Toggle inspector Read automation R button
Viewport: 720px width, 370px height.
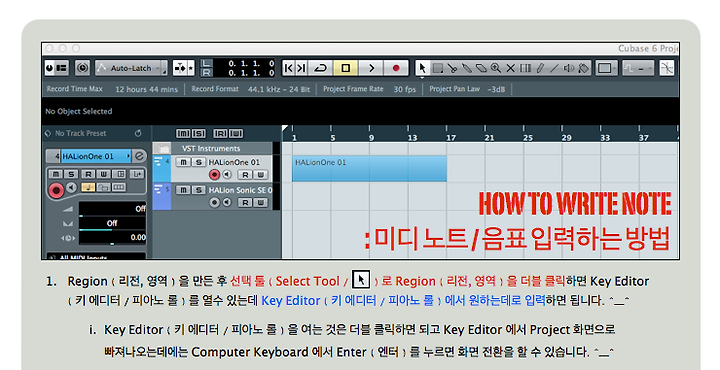pyautogui.click(x=87, y=174)
